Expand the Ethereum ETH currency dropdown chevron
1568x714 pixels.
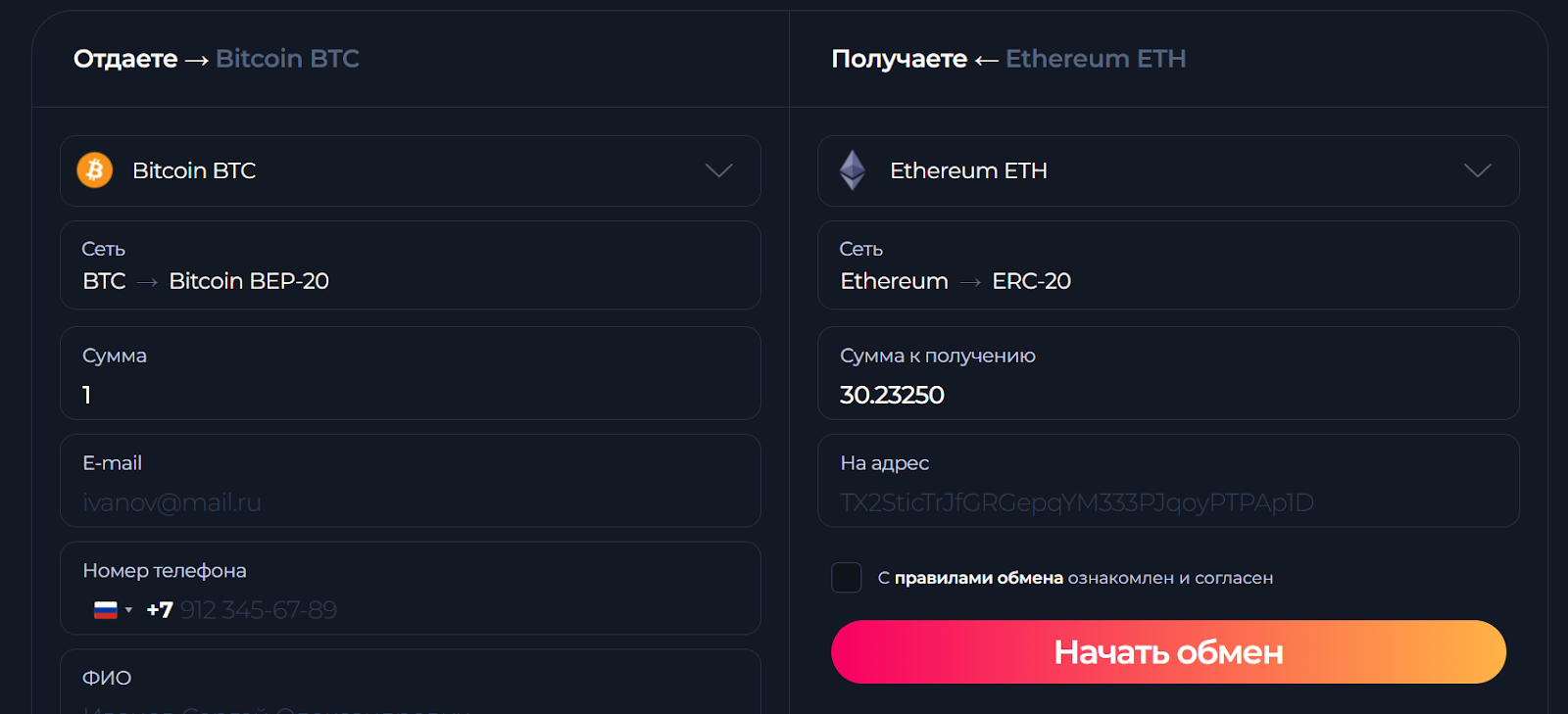[1477, 170]
